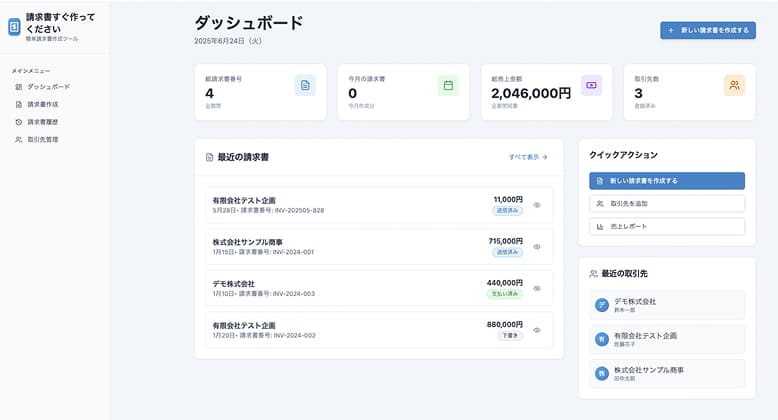
Task: Open ダッシュボード in the sidebar menu
Action: [x=48, y=87]
